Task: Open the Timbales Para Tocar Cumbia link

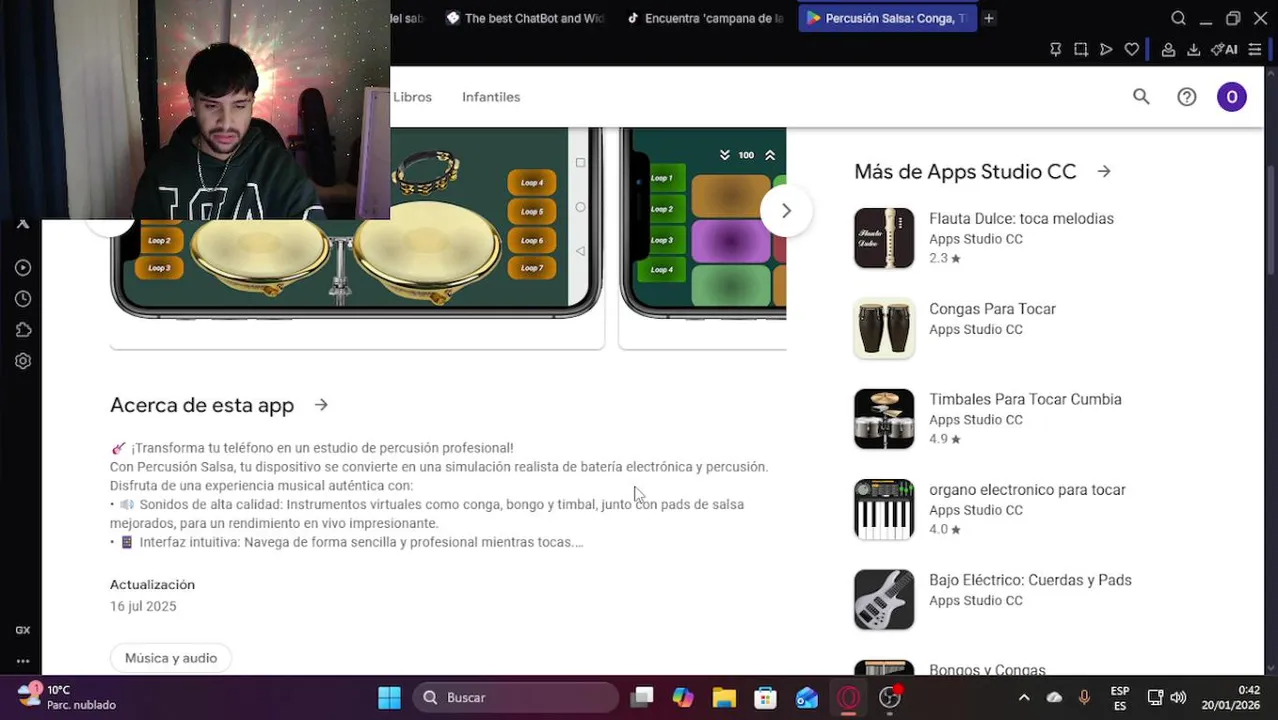Action: 1025,399
